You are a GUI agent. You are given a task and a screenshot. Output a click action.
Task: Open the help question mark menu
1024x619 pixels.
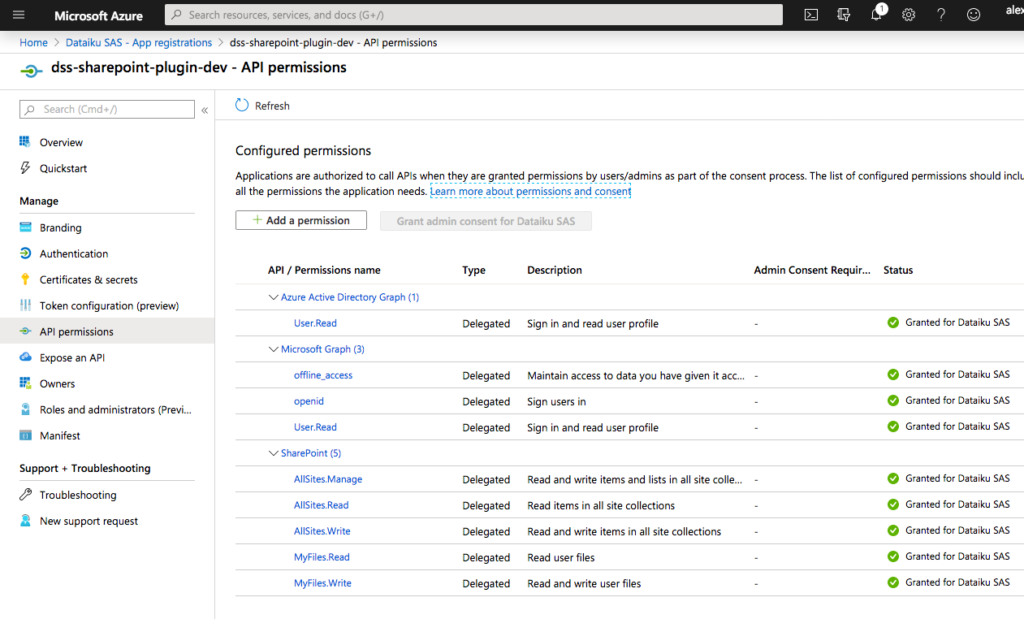pos(939,14)
